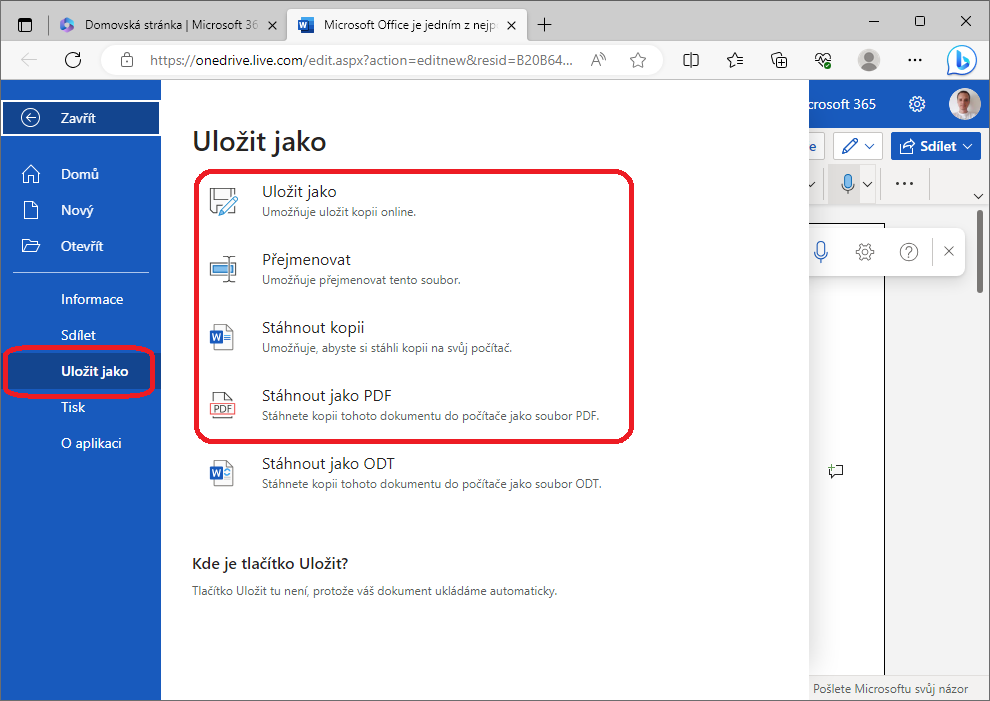
Task: Open browser Settings and more menu
Action: click(x=914, y=60)
